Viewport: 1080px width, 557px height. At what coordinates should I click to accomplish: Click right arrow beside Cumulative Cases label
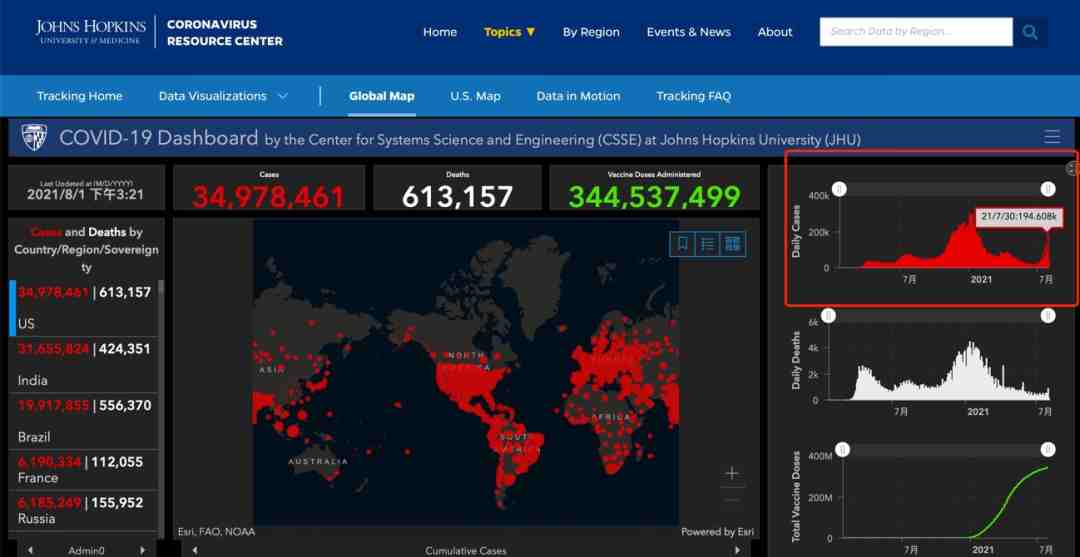click(x=738, y=550)
